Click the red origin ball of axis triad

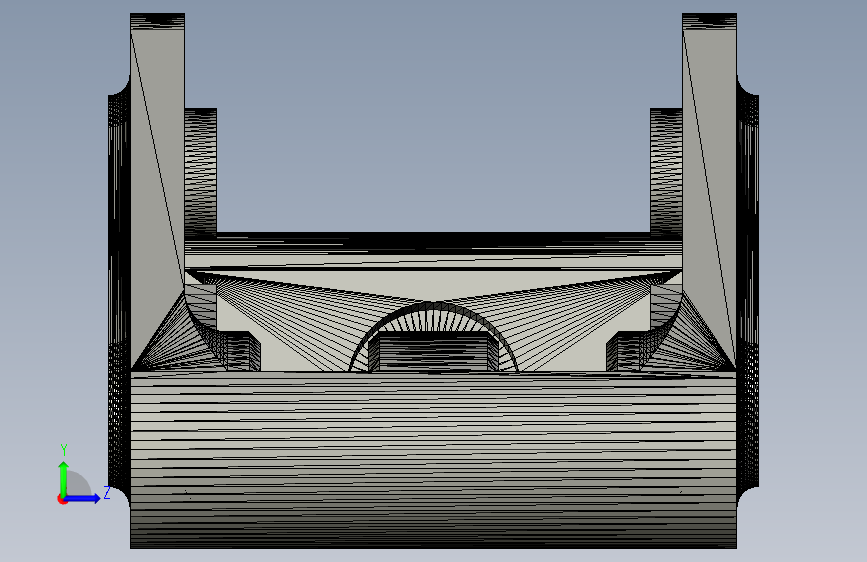point(62,499)
